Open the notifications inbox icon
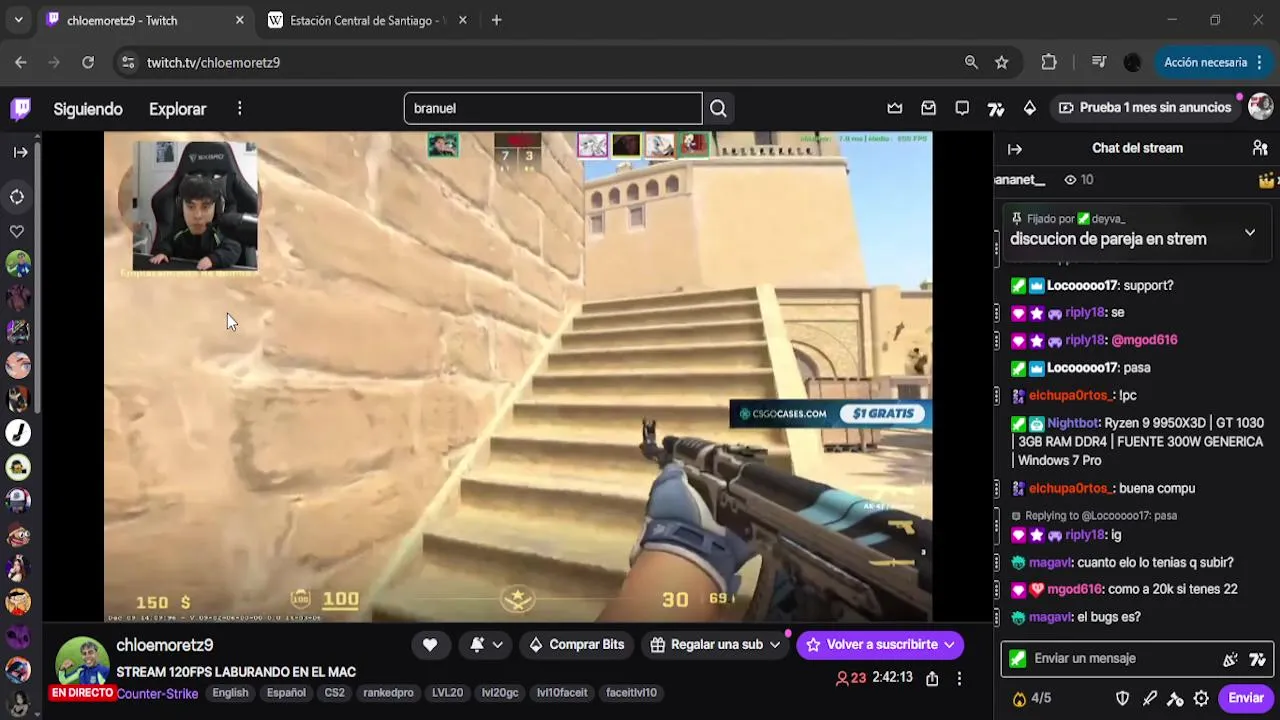Image resolution: width=1280 pixels, height=720 pixels. tap(929, 108)
